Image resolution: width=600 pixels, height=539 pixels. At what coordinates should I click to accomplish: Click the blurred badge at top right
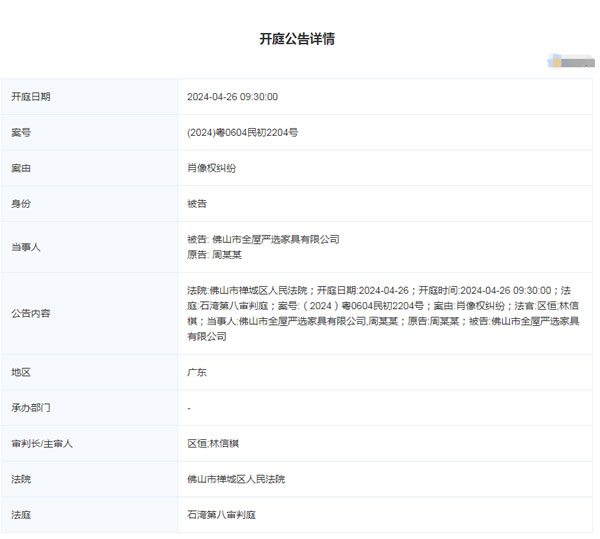point(570,62)
